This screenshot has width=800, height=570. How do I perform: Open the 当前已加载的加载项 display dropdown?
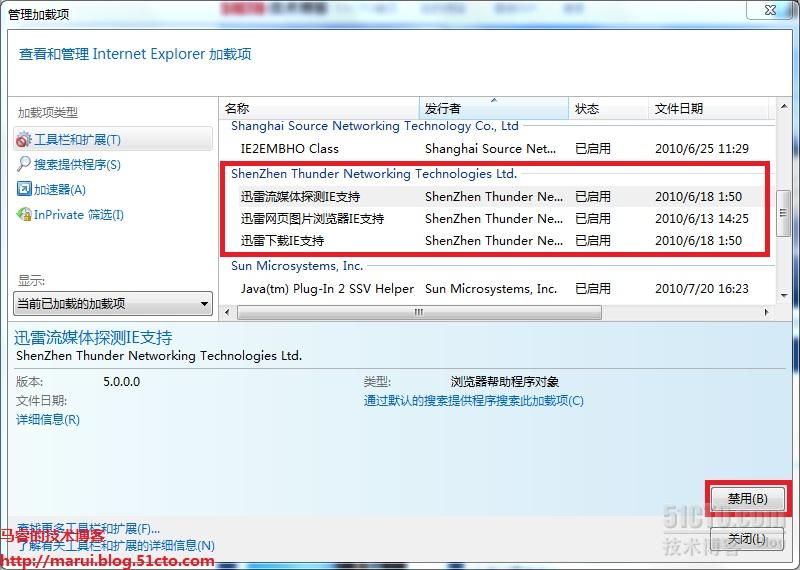[x=113, y=304]
